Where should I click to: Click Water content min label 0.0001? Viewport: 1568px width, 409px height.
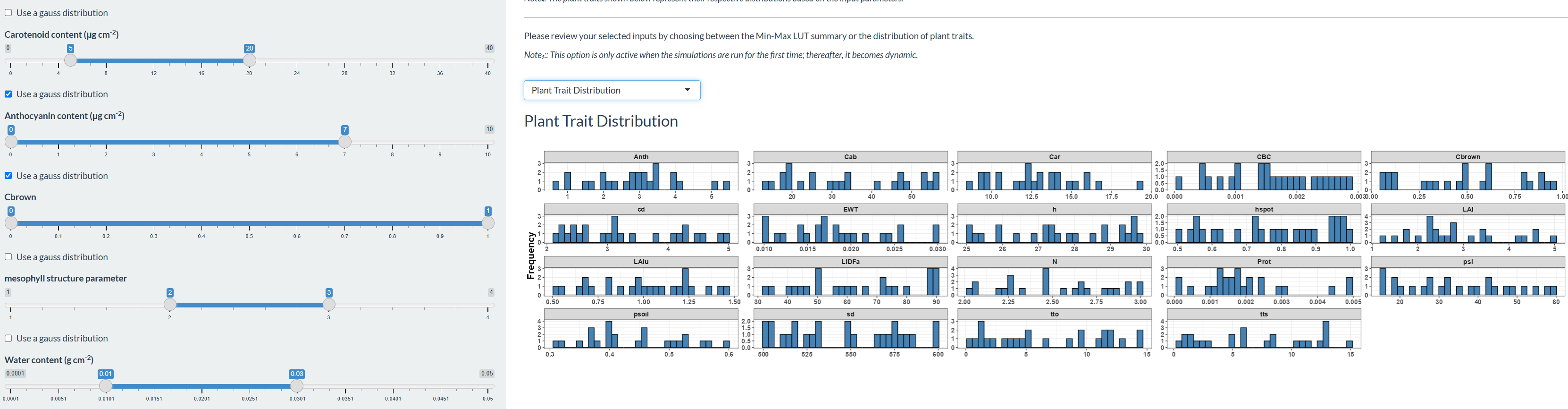click(x=15, y=374)
